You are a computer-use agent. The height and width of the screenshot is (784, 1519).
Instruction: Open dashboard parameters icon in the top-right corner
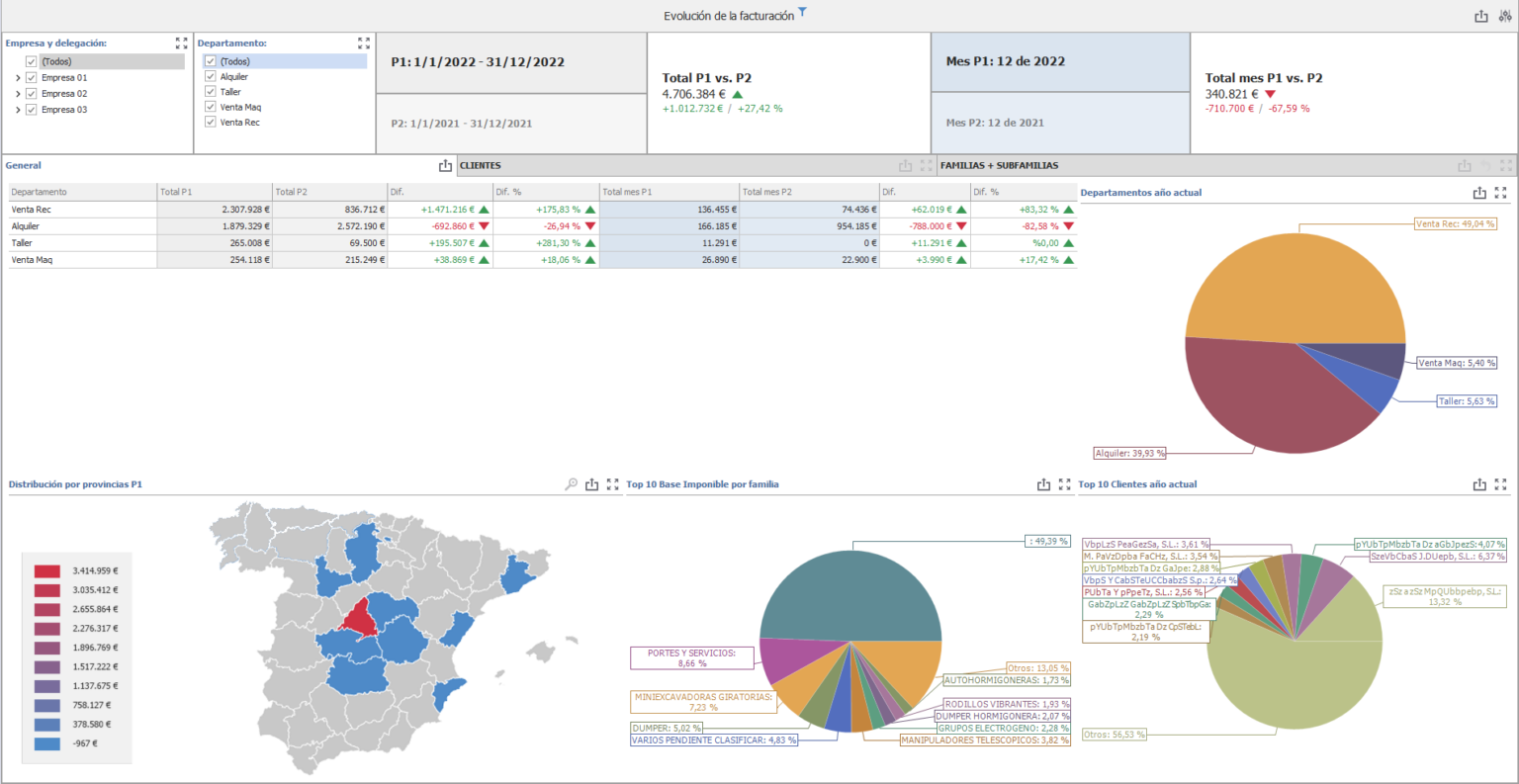(x=1505, y=16)
